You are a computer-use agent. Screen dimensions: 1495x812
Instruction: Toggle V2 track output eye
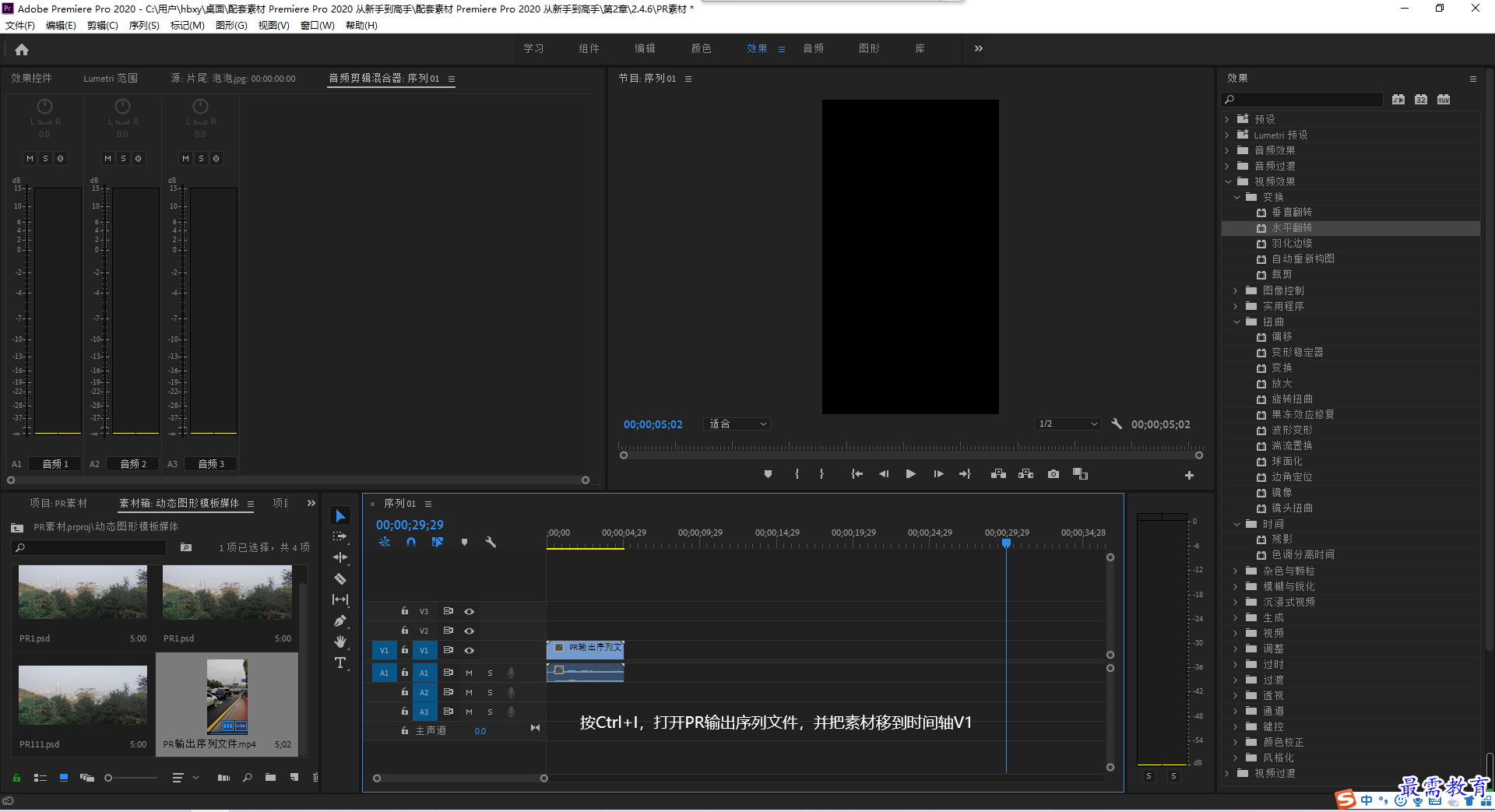point(470,631)
